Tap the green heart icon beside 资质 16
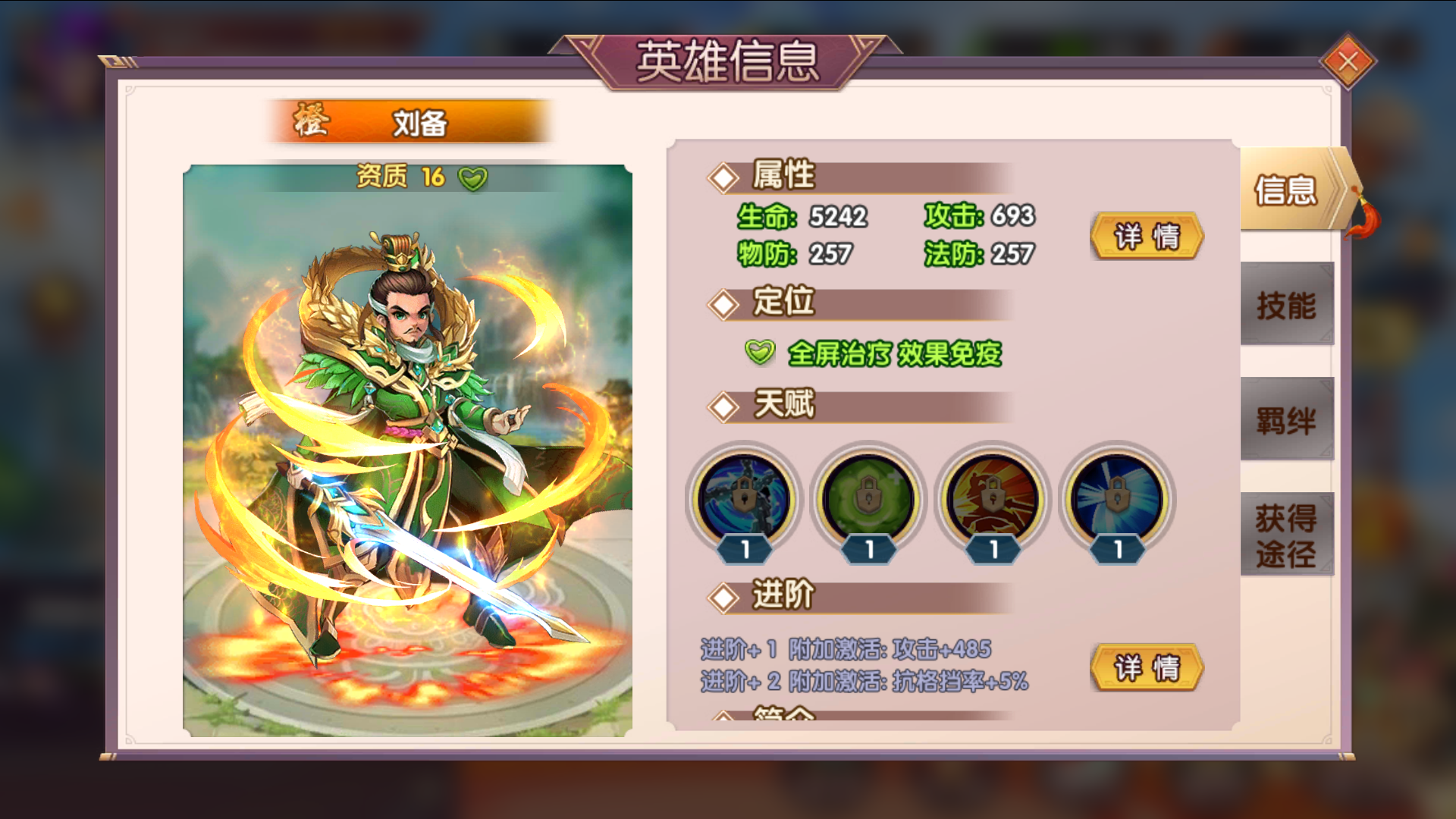 [x=473, y=178]
